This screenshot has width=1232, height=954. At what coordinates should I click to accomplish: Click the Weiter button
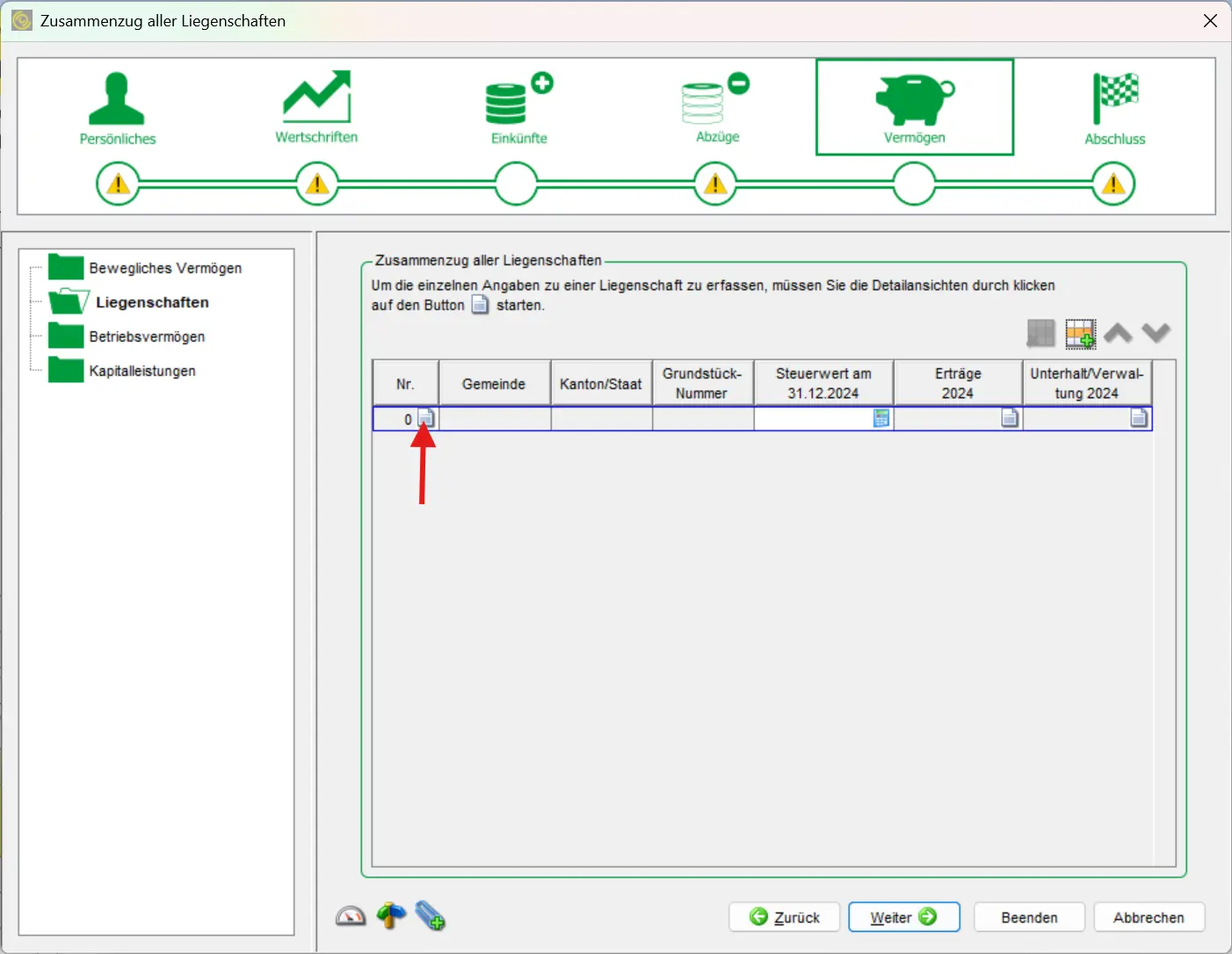[903, 917]
